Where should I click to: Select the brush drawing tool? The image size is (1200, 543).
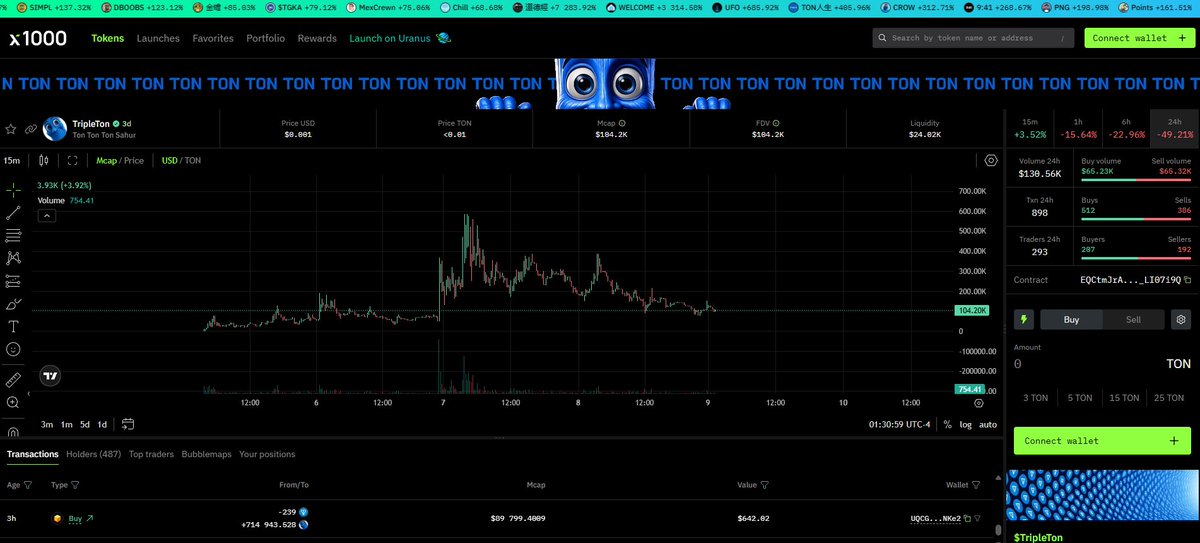pos(13,304)
